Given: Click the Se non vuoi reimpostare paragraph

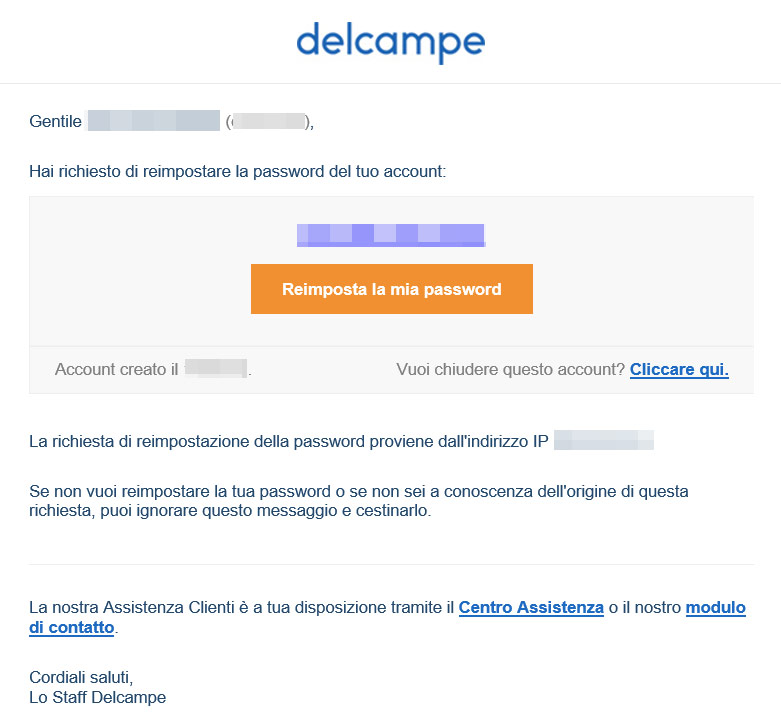Looking at the screenshot, I should coord(359,501).
